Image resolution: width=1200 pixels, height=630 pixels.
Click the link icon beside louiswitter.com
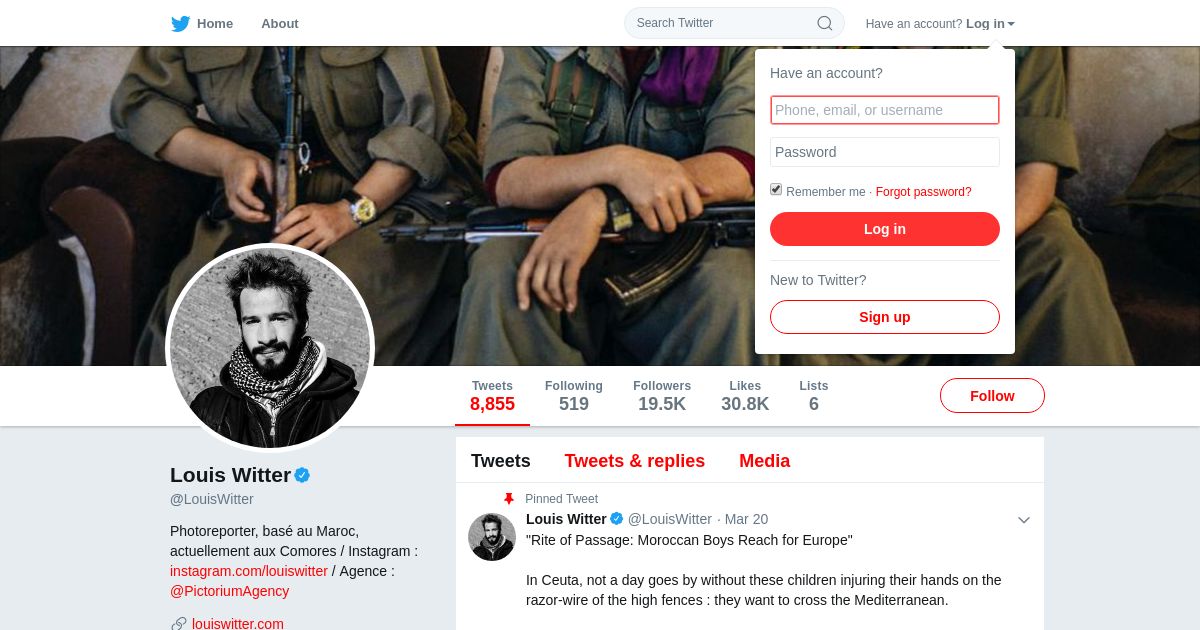(179, 624)
